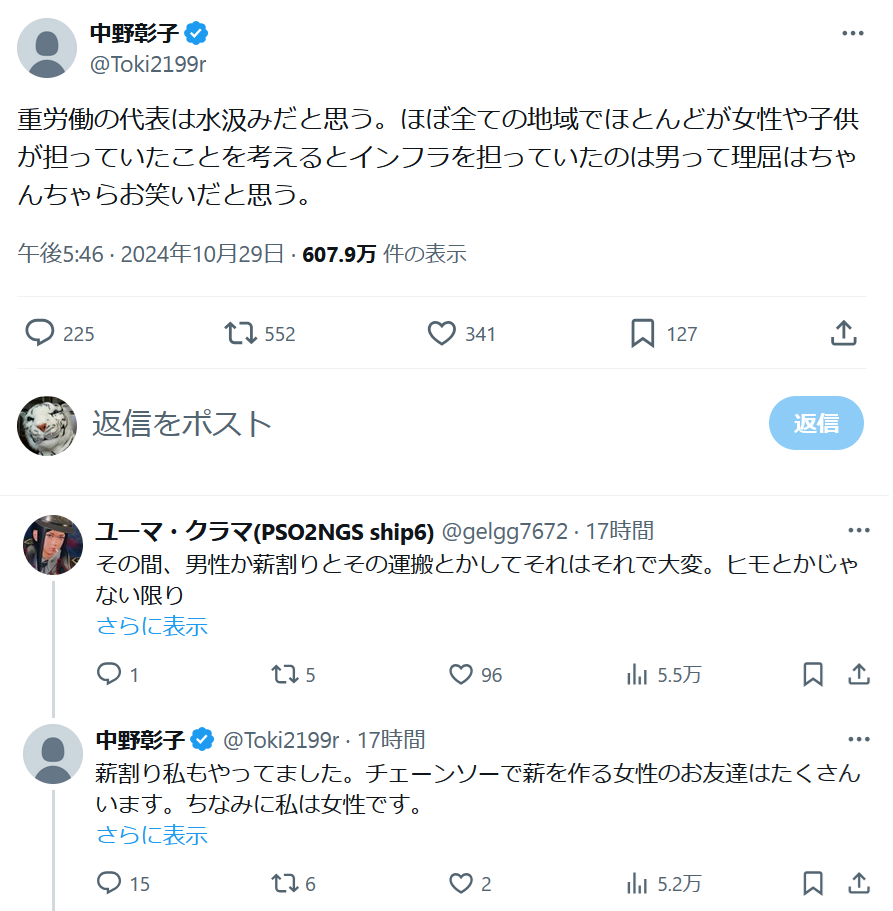View analytics for the 5.5万 views reply
Image resolution: width=893 pixels, height=911 pixels.
coord(637,675)
